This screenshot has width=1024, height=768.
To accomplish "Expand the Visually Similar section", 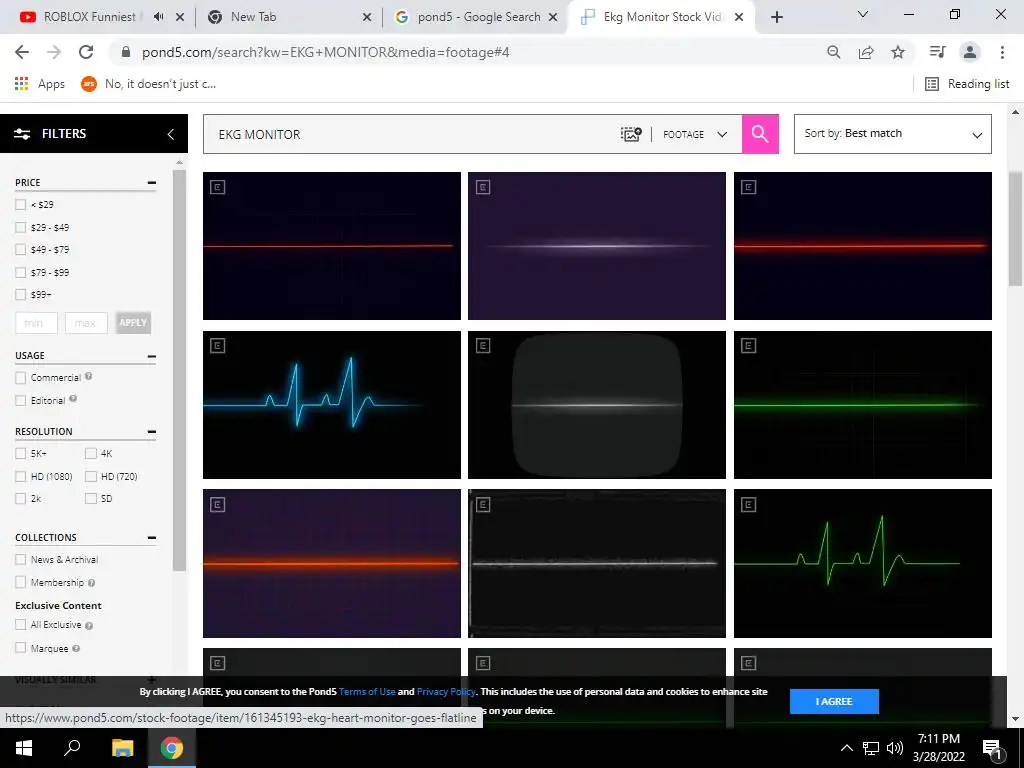I will coord(152,680).
